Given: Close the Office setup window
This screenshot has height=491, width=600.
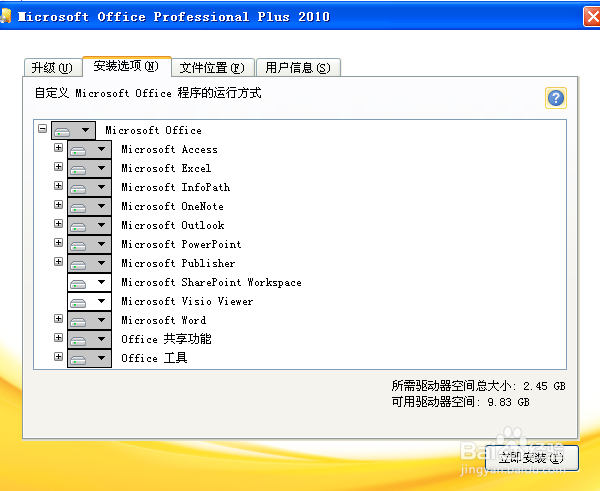Looking at the screenshot, I should [592, 16].
